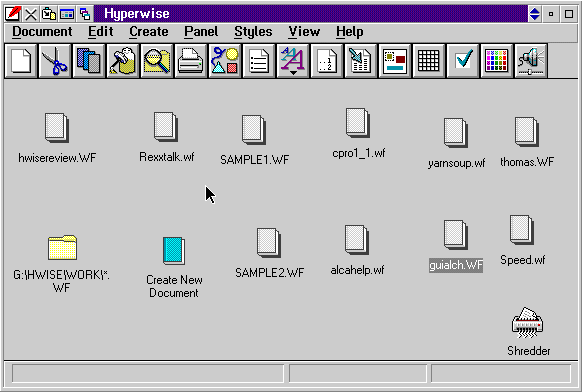This screenshot has height=392, width=582.
Task: Click the table grid toolbar icon
Action: coord(429,61)
